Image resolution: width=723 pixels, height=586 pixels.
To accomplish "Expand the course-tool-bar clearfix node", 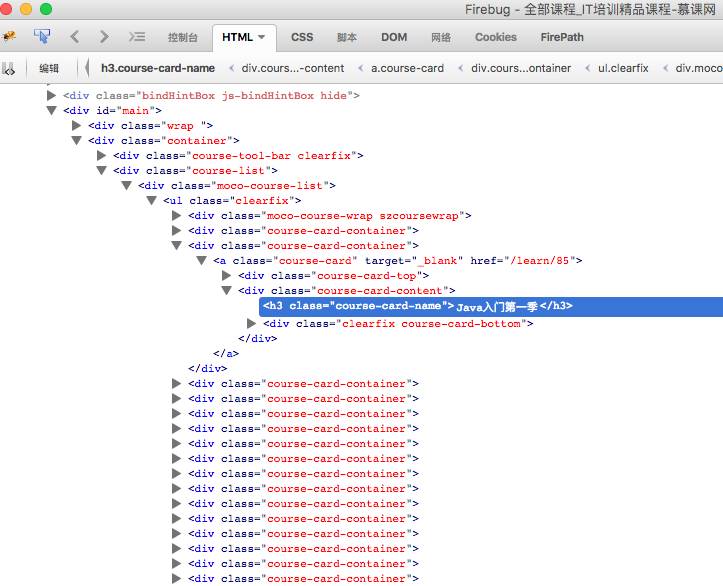I will point(101,155).
